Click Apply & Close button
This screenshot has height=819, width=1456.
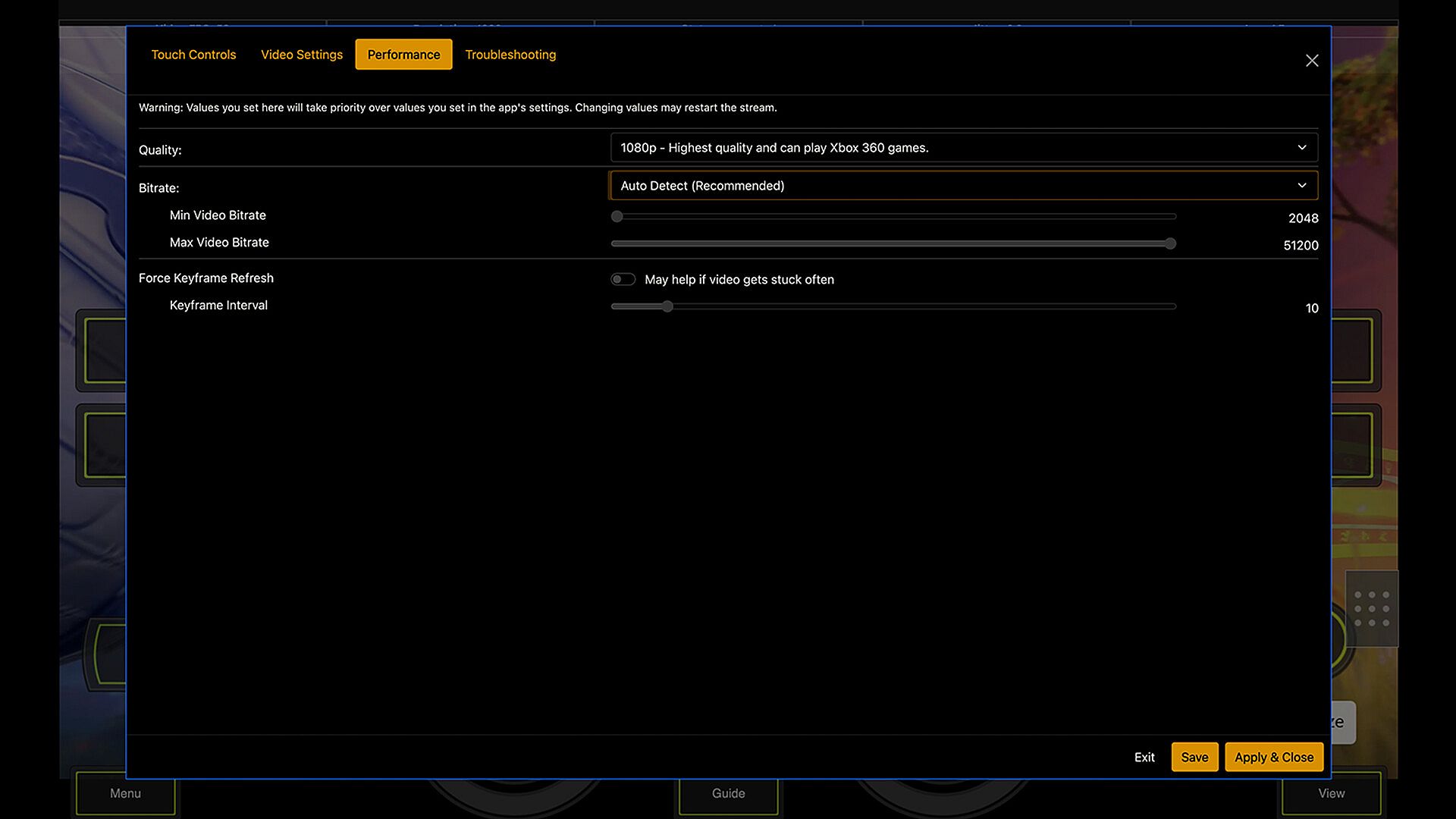pyautogui.click(x=1274, y=757)
